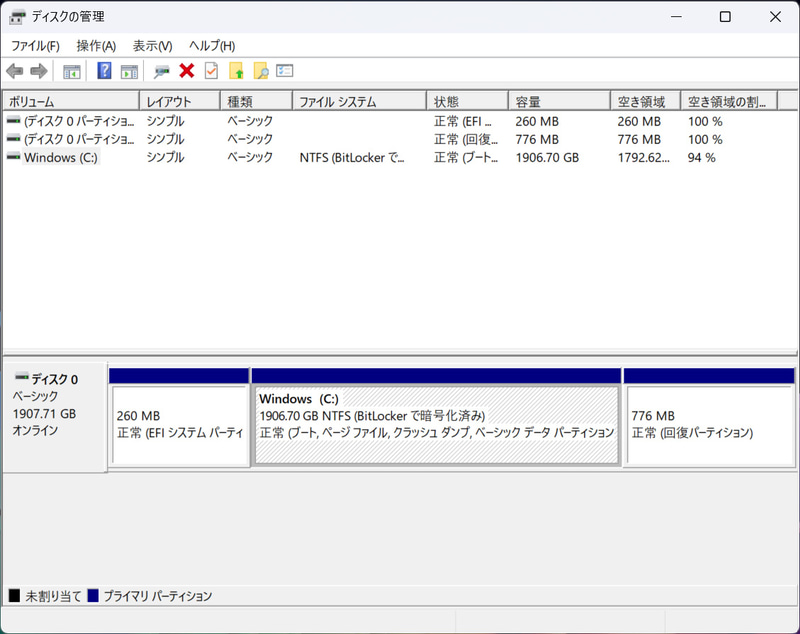The image size is (800, 634).
Task: Click the computer rescan icon on toolbar
Action: (159, 71)
